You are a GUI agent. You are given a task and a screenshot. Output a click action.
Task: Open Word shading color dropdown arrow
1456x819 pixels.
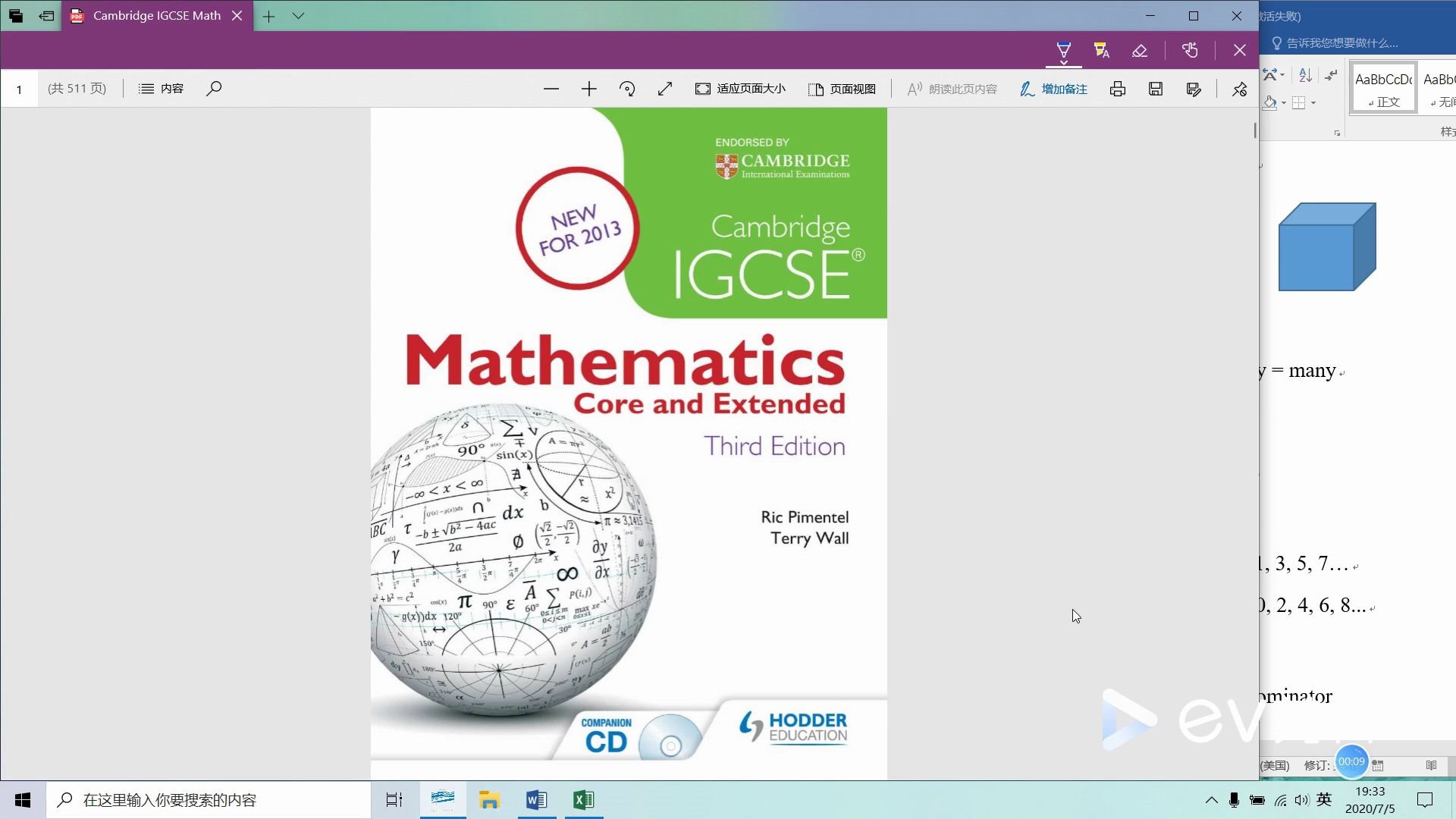pyautogui.click(x=1284, y=103)
